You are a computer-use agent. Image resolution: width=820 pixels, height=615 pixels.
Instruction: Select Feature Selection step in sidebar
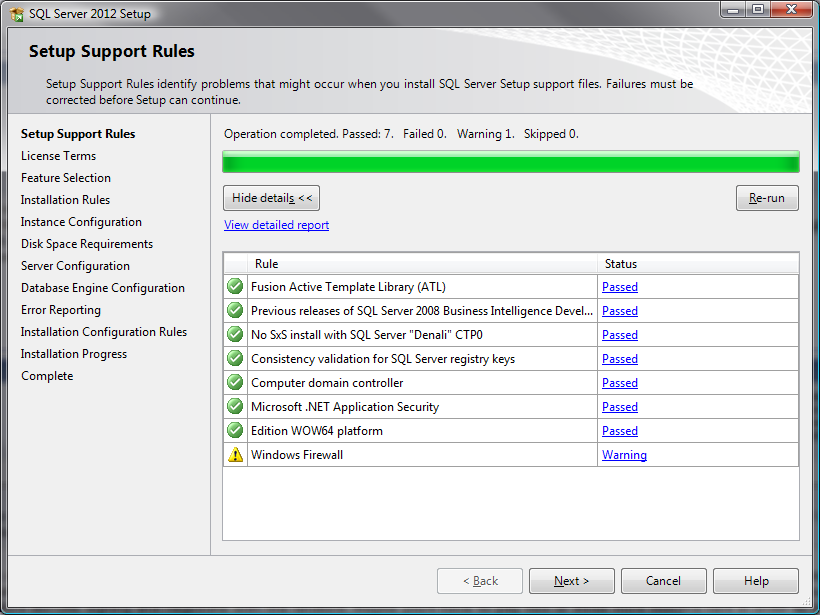(x=66, y=178)
